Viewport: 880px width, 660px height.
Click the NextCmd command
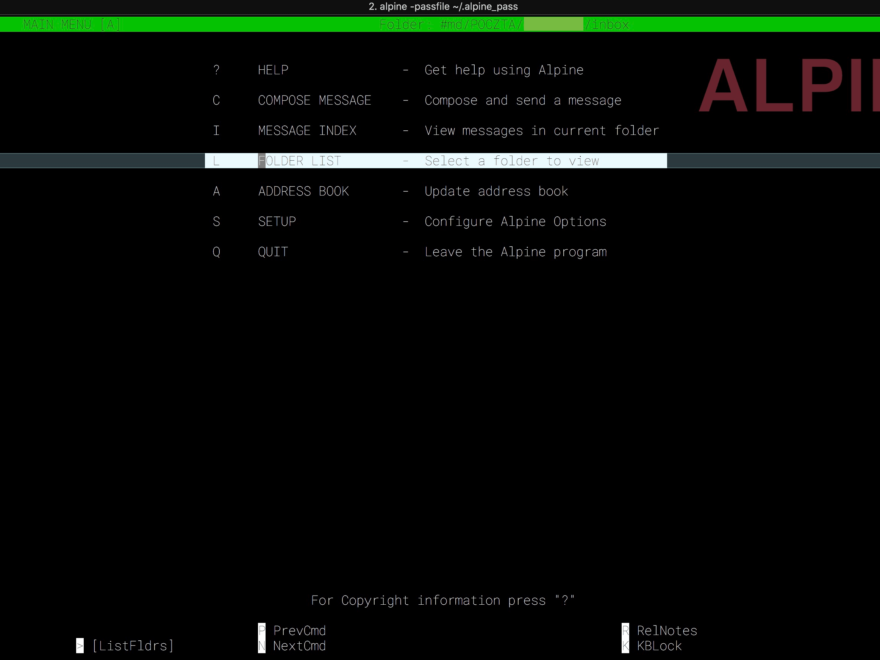299,646
